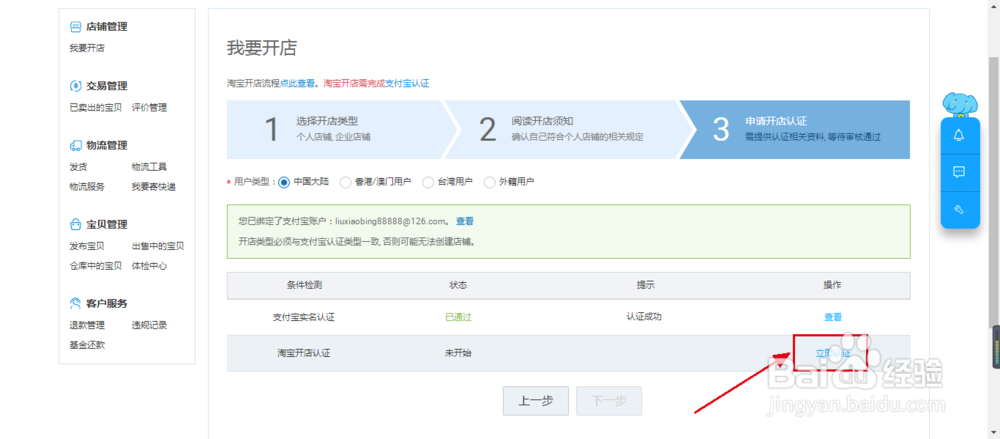Click the 支付宝认证 link at top
This screenshot has width=1000, height=439.
(407, 83)
